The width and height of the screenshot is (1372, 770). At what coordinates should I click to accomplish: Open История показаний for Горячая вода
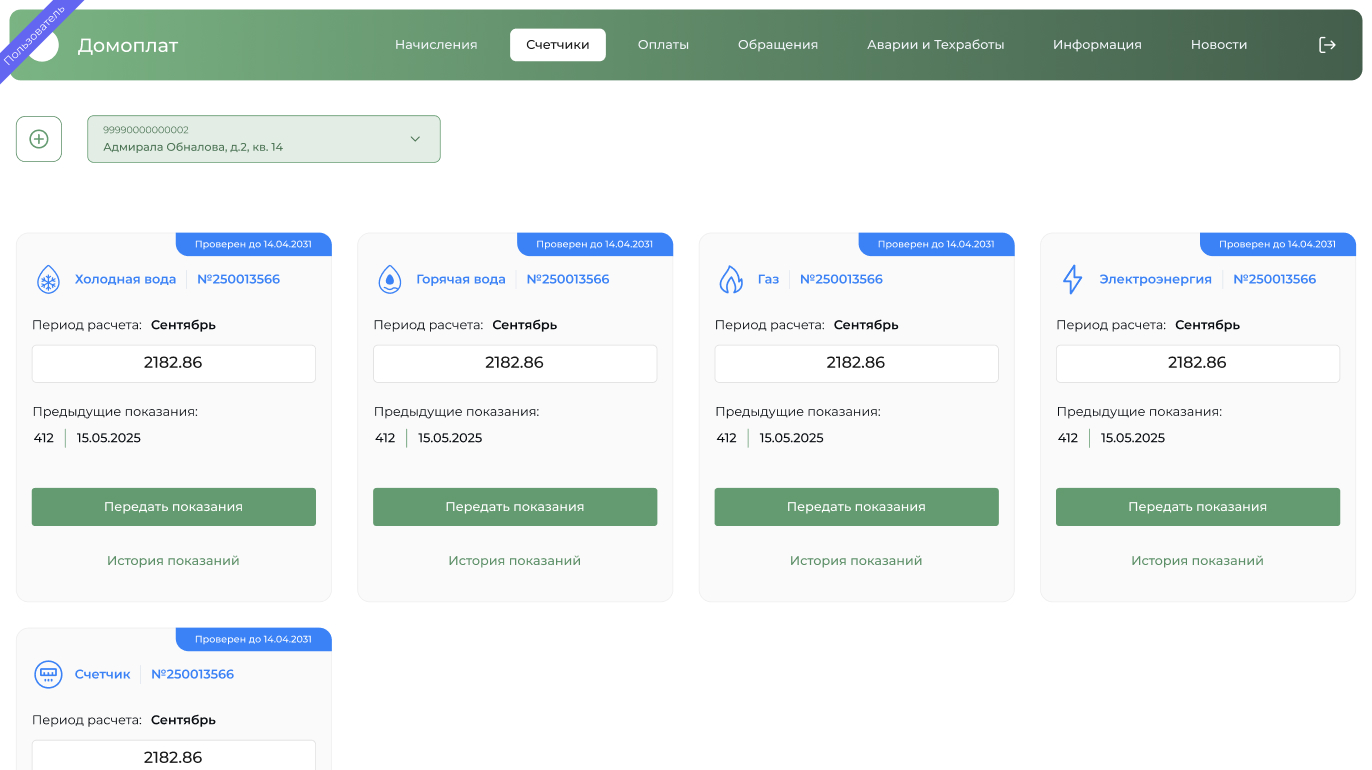pyautogui.click(x=515, y=561)
